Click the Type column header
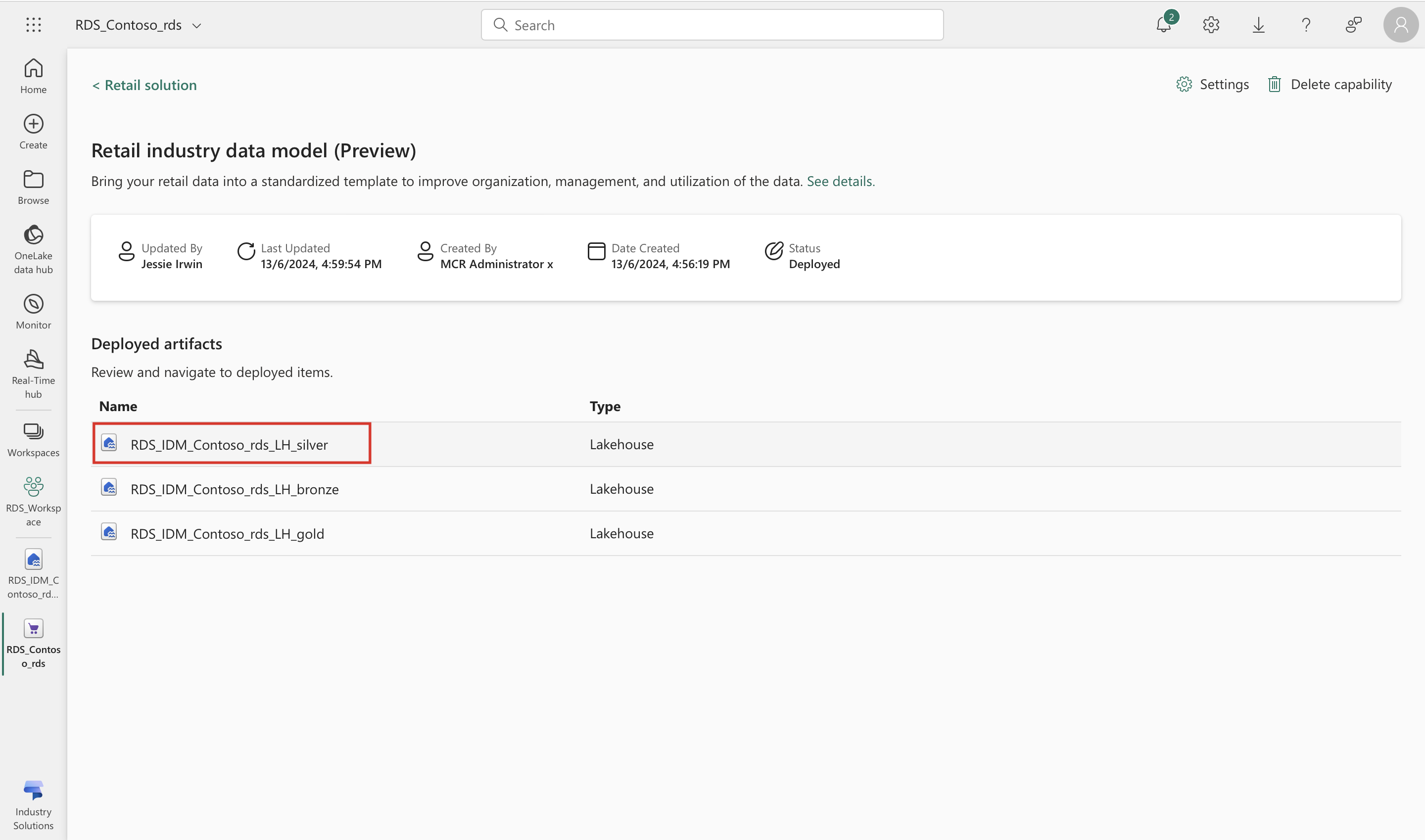1425x840 pixels. [x=605, y=407]
